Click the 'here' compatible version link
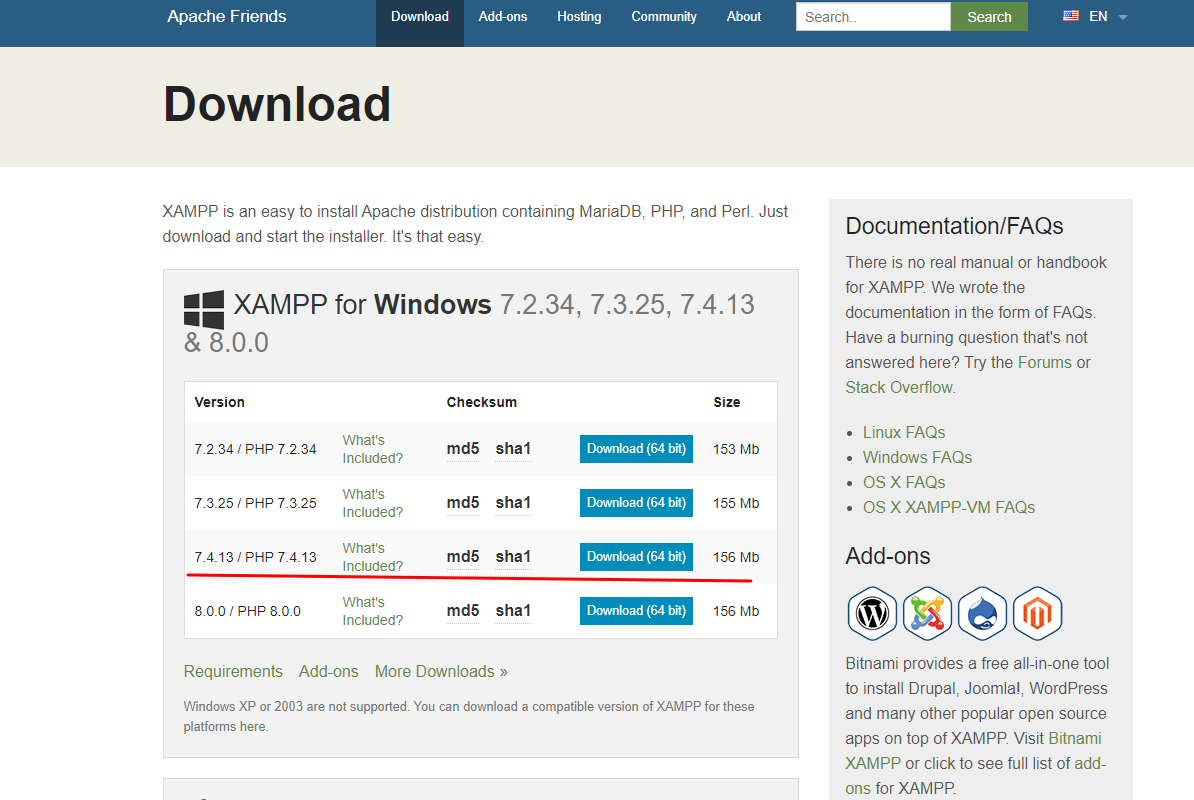Screen dimensions: 1194x800 pyautogui.click(x=252, y=727)
